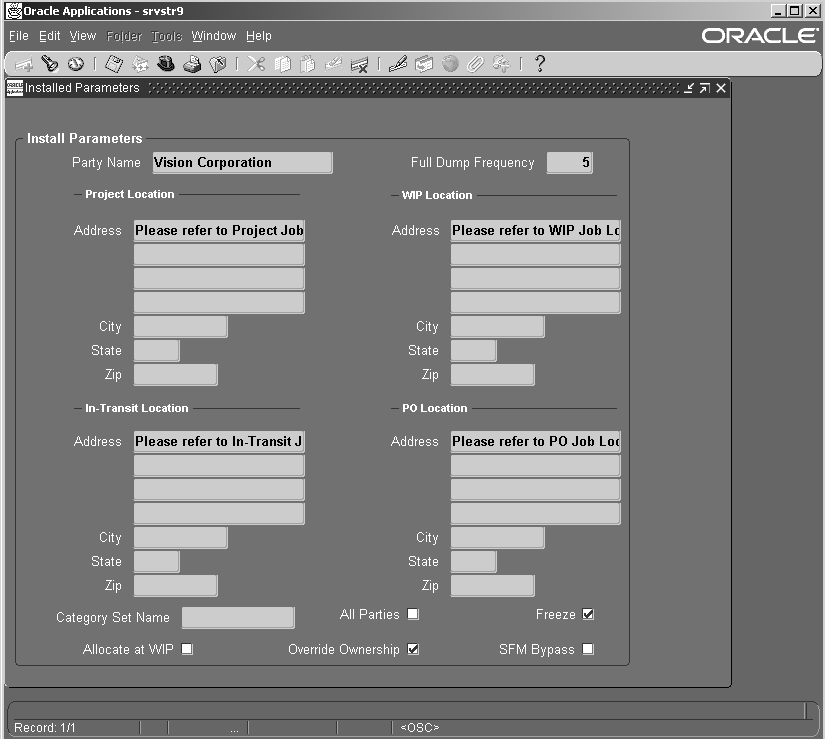Image resolution: width=825 pixels, height=739 pixels.
Task: Click the Record: 1/1 status bar text
Action: click(x=45, y=727)
